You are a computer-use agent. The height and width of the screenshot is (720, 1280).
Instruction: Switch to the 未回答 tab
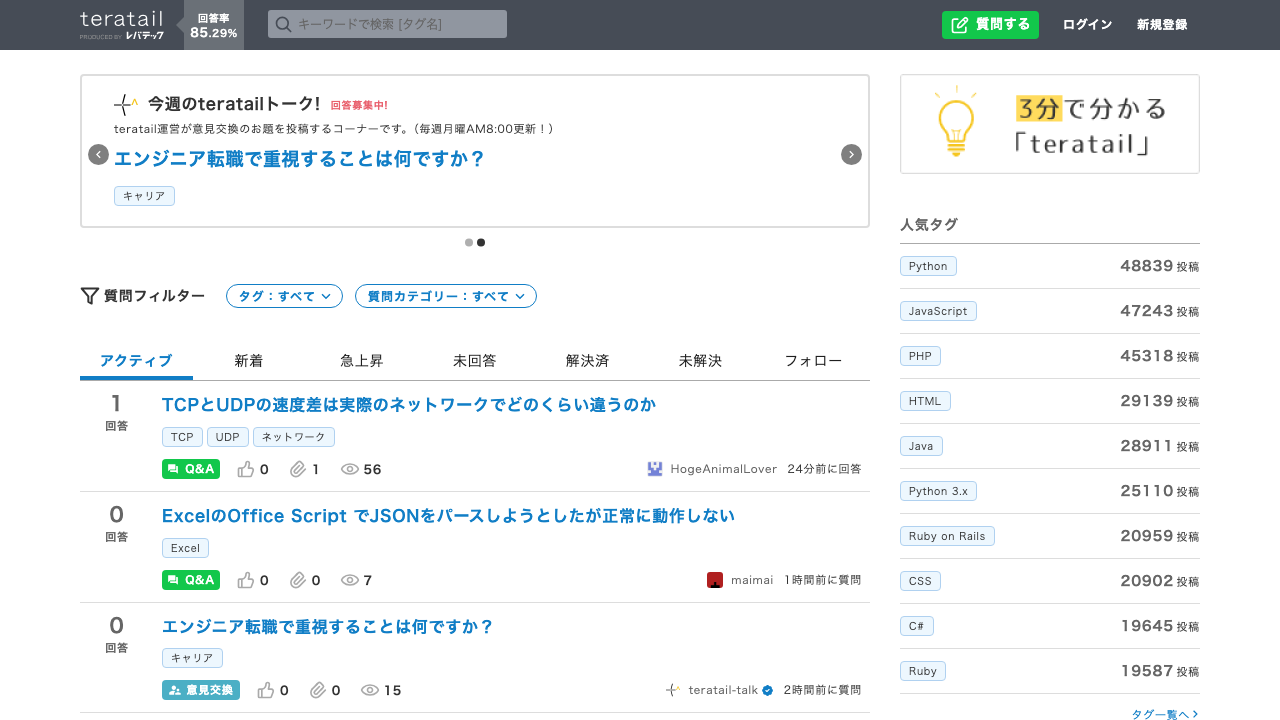click(474, 360)
